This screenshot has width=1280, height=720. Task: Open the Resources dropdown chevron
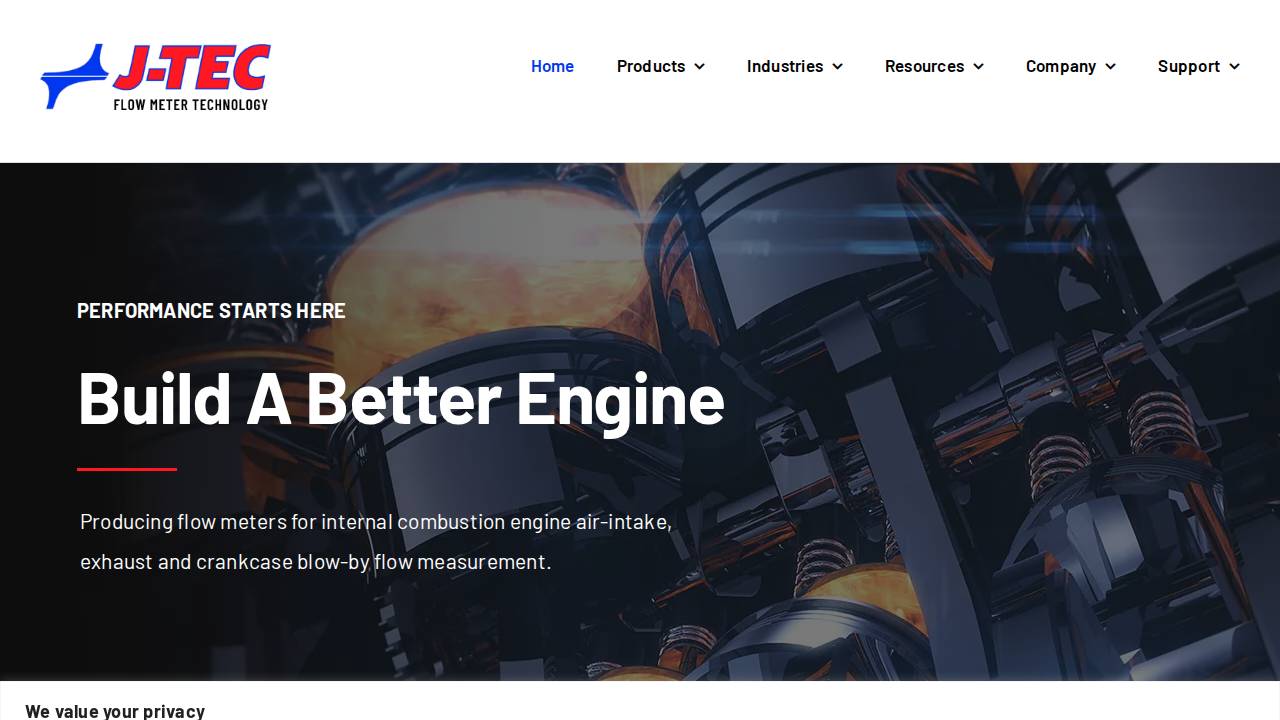click(x=977, y=67)
